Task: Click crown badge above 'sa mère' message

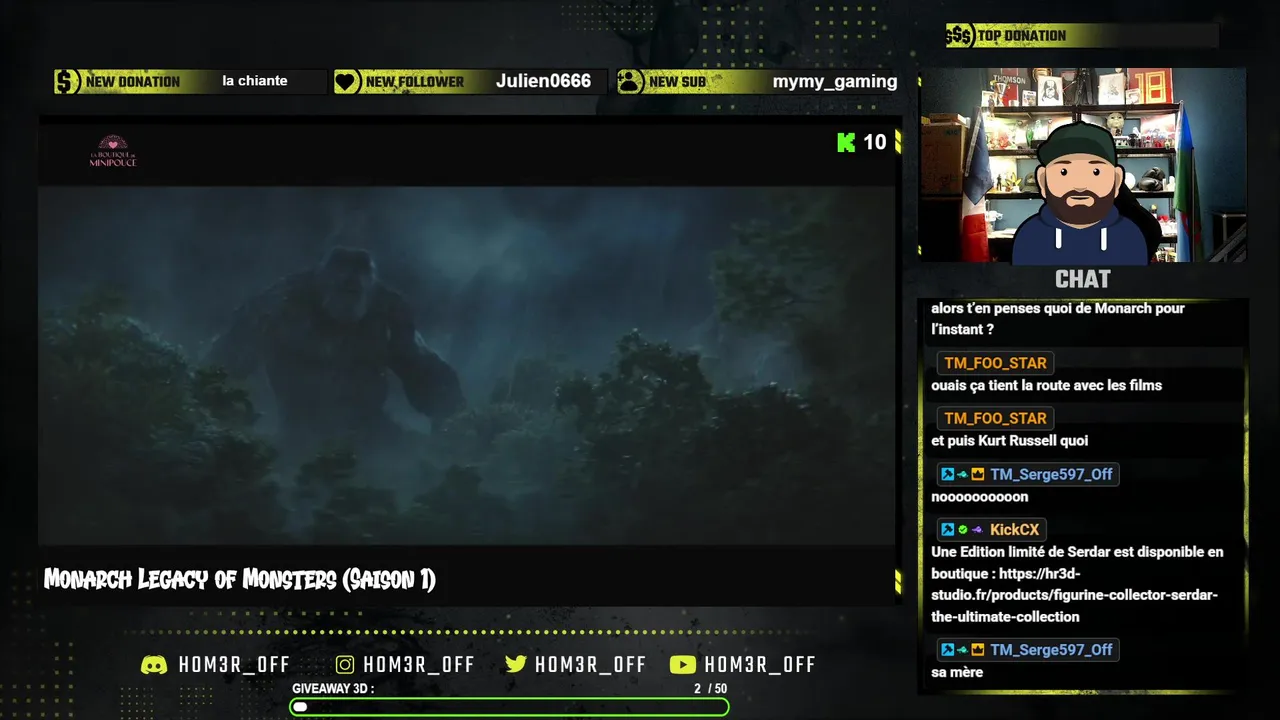Action: click(x=978, y=650)
